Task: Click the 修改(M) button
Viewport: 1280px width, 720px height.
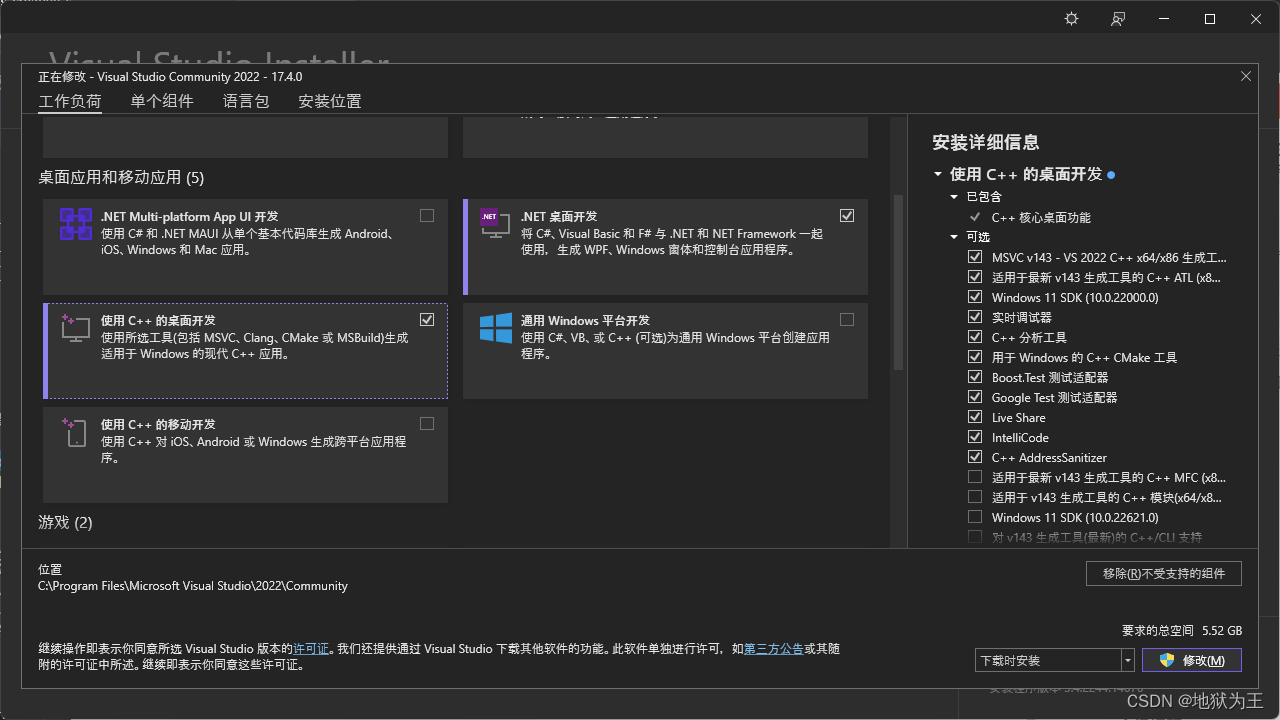Action: pyautogui.click(x=1192, y=660)
